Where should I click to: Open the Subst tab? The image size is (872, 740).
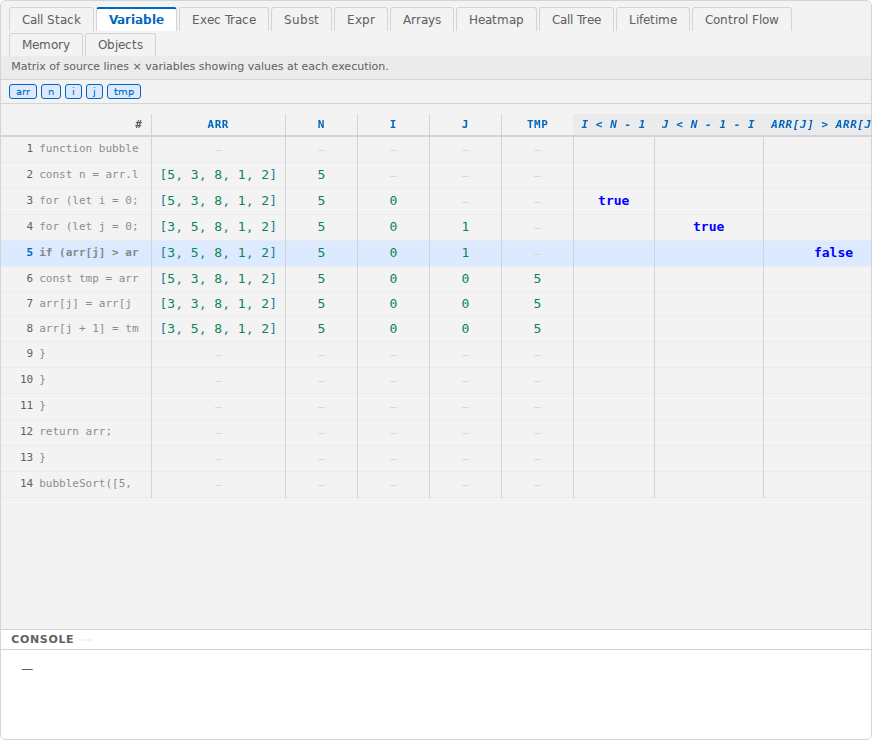[301, 19]
